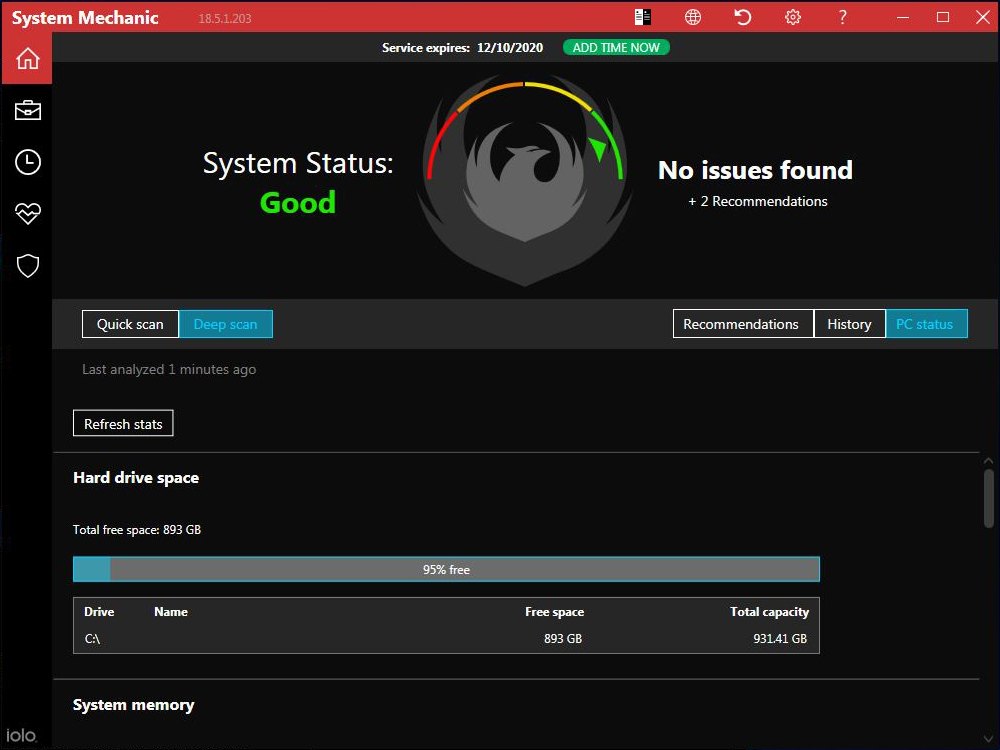The height and width of the screenshot is (750, 1000).
Task: Open the Toolbox from the sidebar
Action: click(x=26, y=110)
